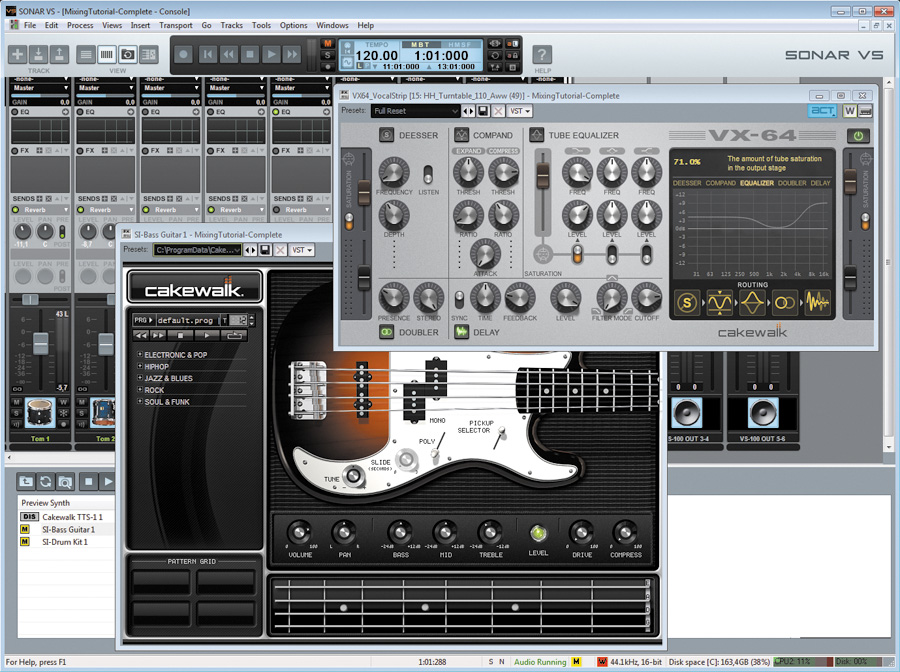
Task: Click the Help question mark icon
Action: pos(541,54)
